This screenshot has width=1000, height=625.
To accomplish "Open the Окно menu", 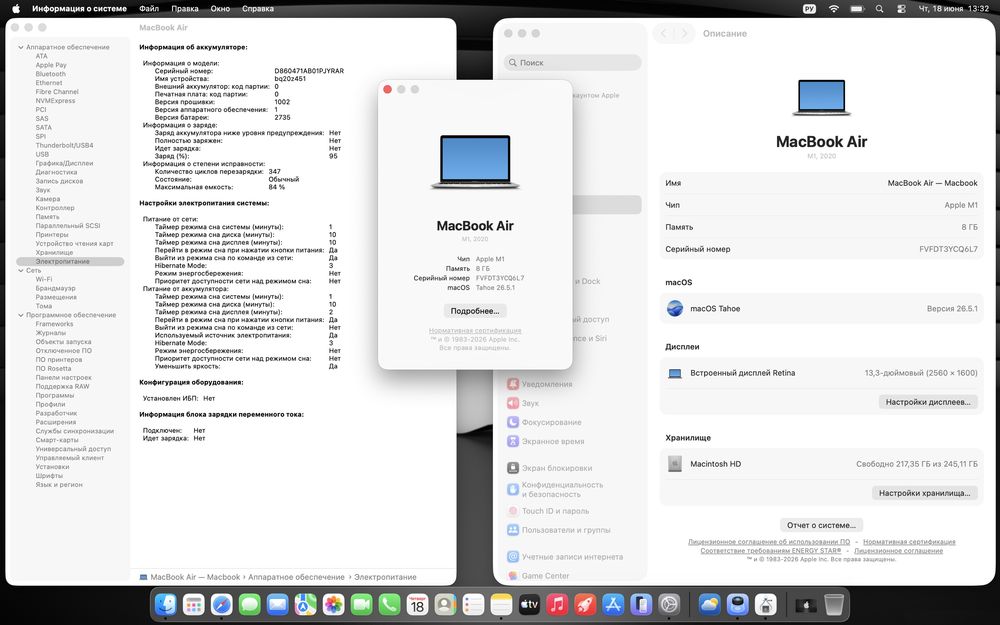I will pyautogui.click(x=220, y=9).
